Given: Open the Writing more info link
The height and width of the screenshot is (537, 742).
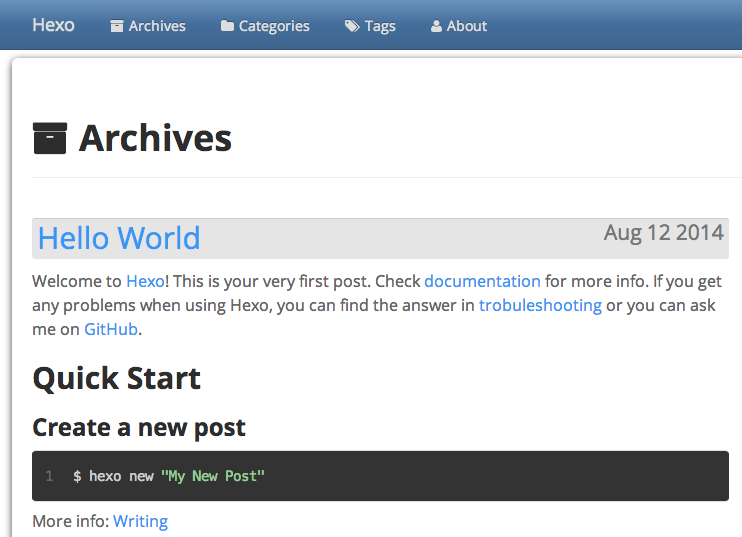Looking at the screenshot, I should (141, 521).
